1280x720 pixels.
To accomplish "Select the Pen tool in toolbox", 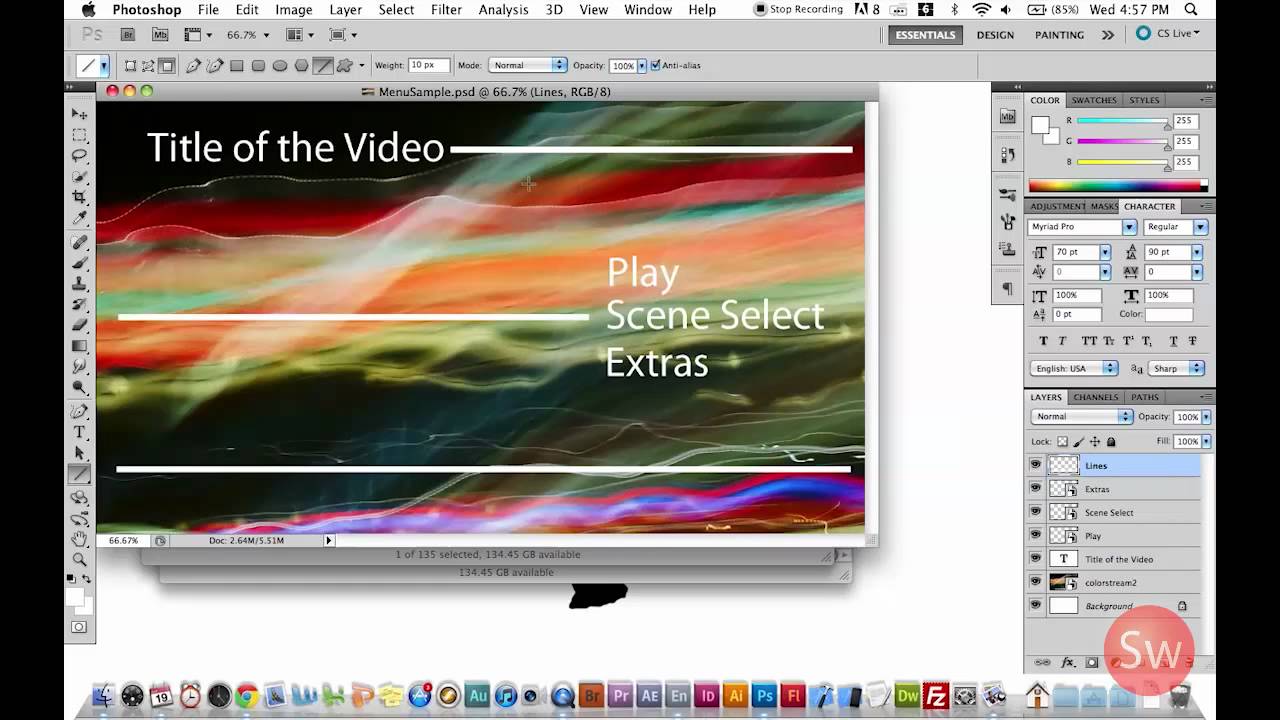I will point(79,411).
